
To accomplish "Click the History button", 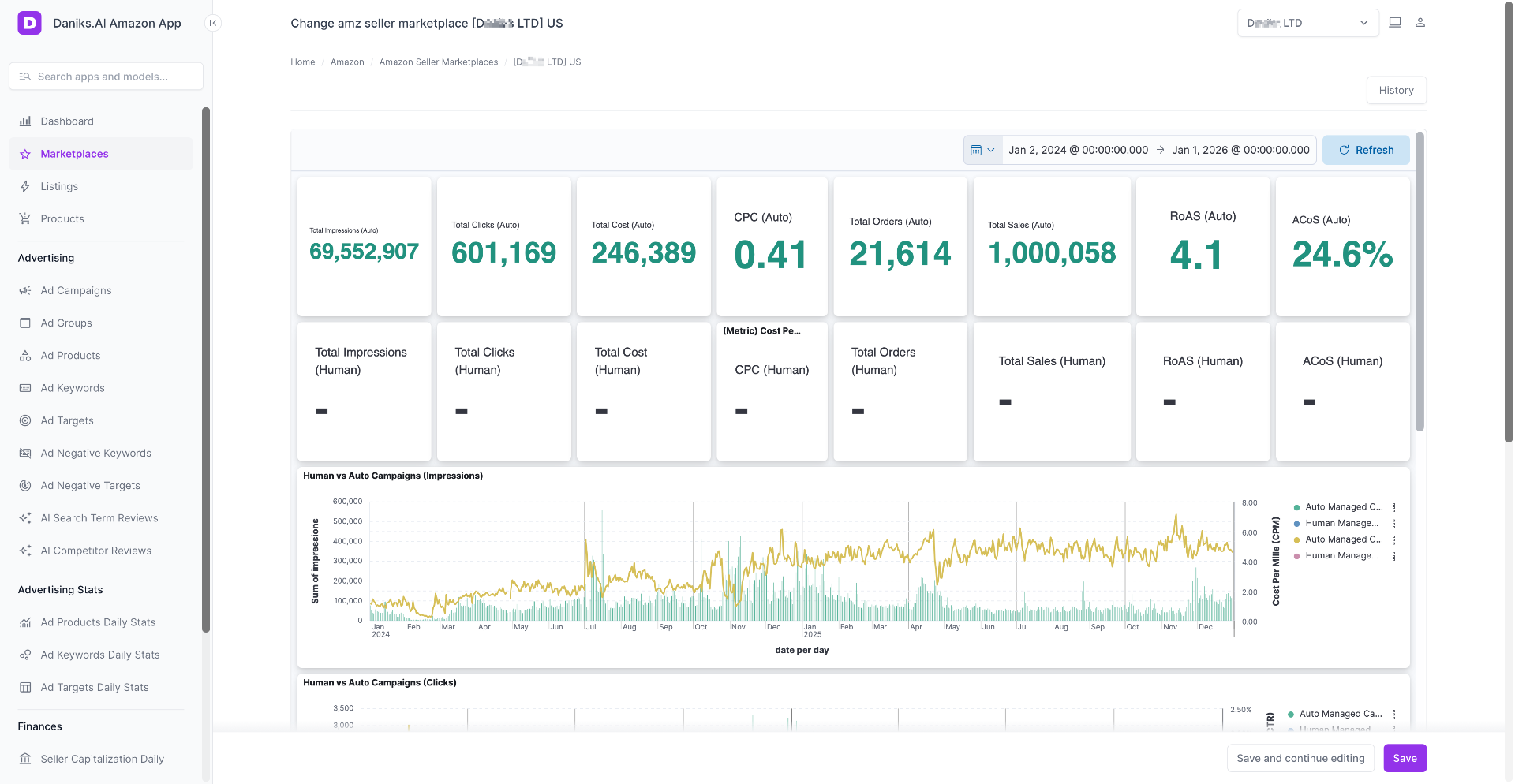I will click(x=1396, y=90).
